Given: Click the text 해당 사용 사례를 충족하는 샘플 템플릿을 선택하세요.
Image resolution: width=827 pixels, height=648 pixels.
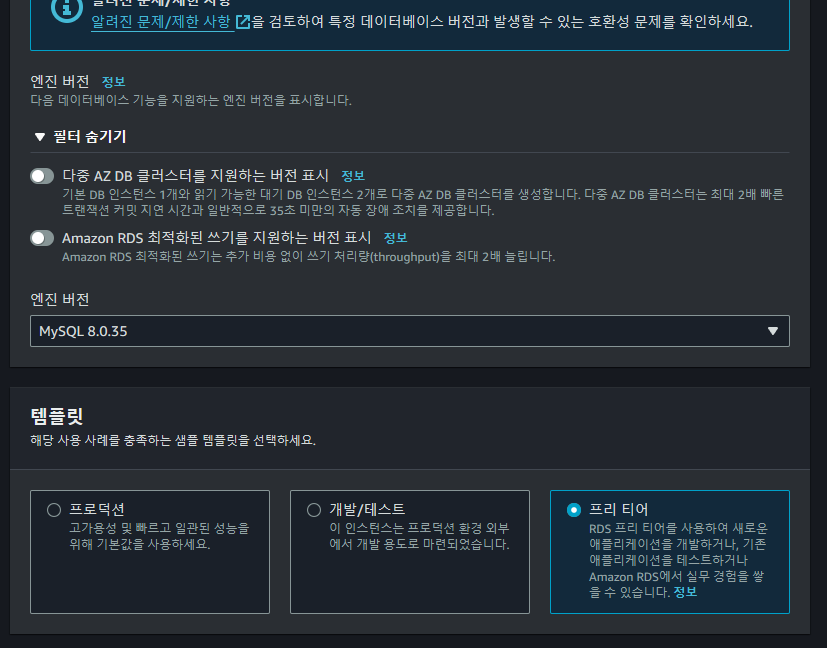Looking at the screenshot, I should [x=173, y=440].
